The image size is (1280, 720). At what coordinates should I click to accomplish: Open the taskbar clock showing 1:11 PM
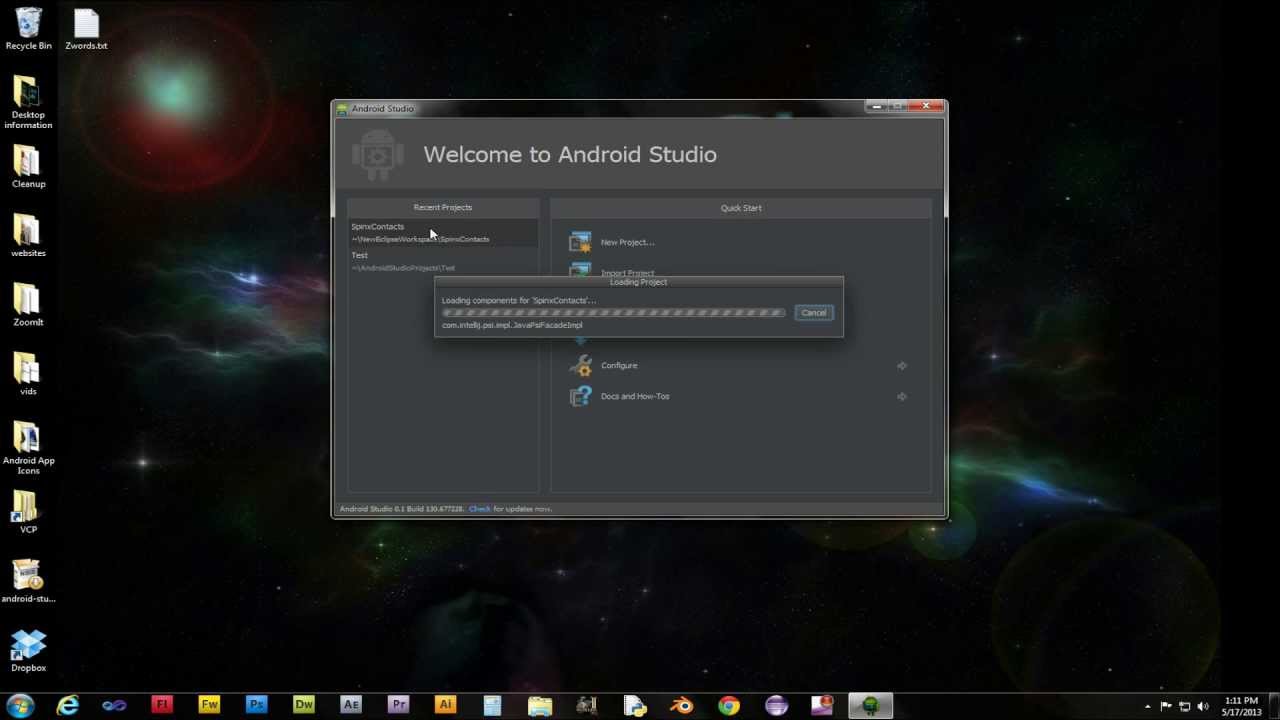[1241, 706]
